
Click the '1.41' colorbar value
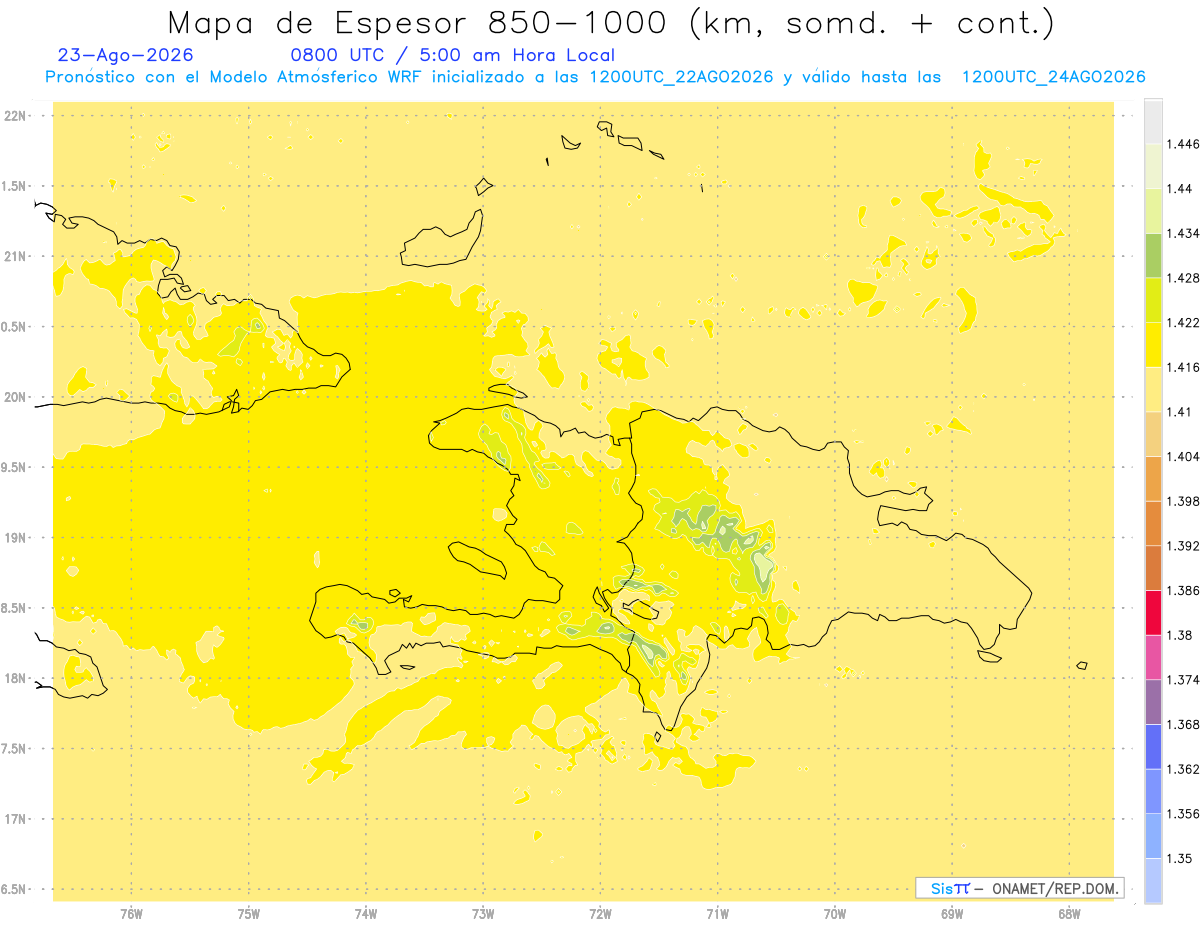pos(1181,412)
